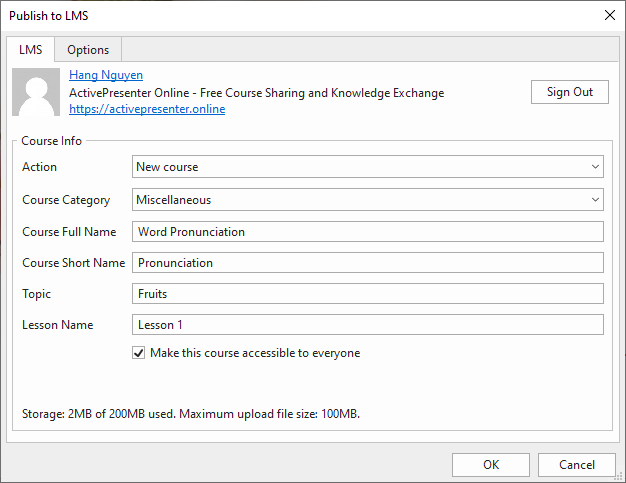Click the Sign Out button
The width and height of the screenshot is (626, 483).
click(570, 92)
